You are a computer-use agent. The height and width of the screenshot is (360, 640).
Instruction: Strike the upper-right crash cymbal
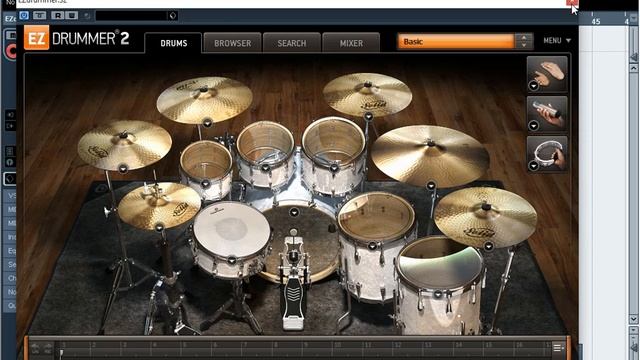coord(368,94)
